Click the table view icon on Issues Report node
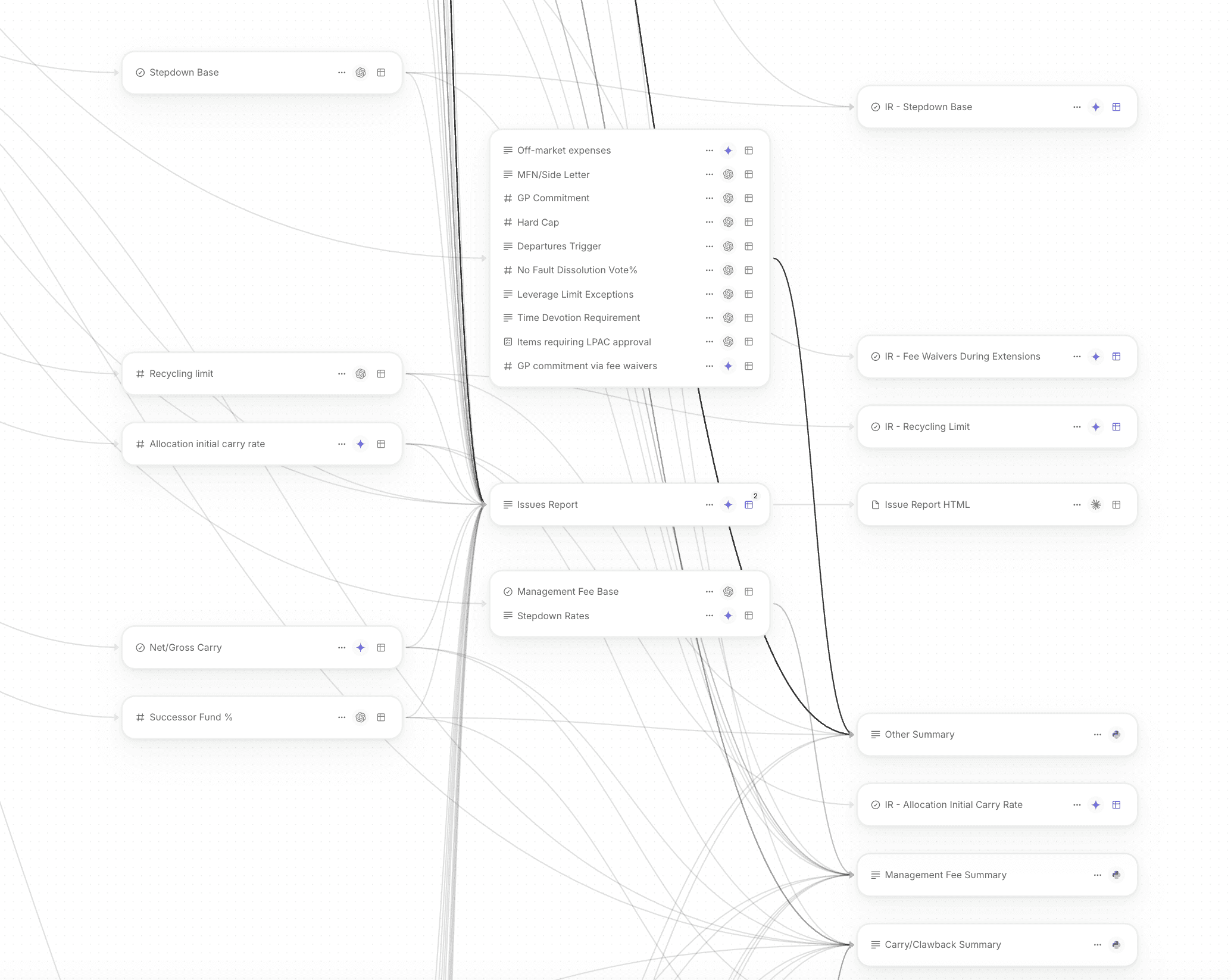The height and width of the screenshot is (980, 1231). (x=749, y=504)
